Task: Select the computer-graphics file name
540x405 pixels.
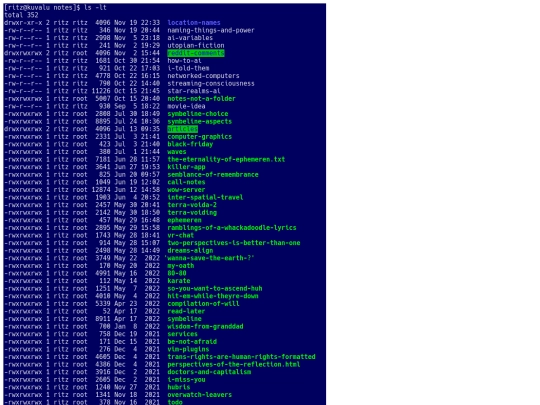Action: [199, 137]
